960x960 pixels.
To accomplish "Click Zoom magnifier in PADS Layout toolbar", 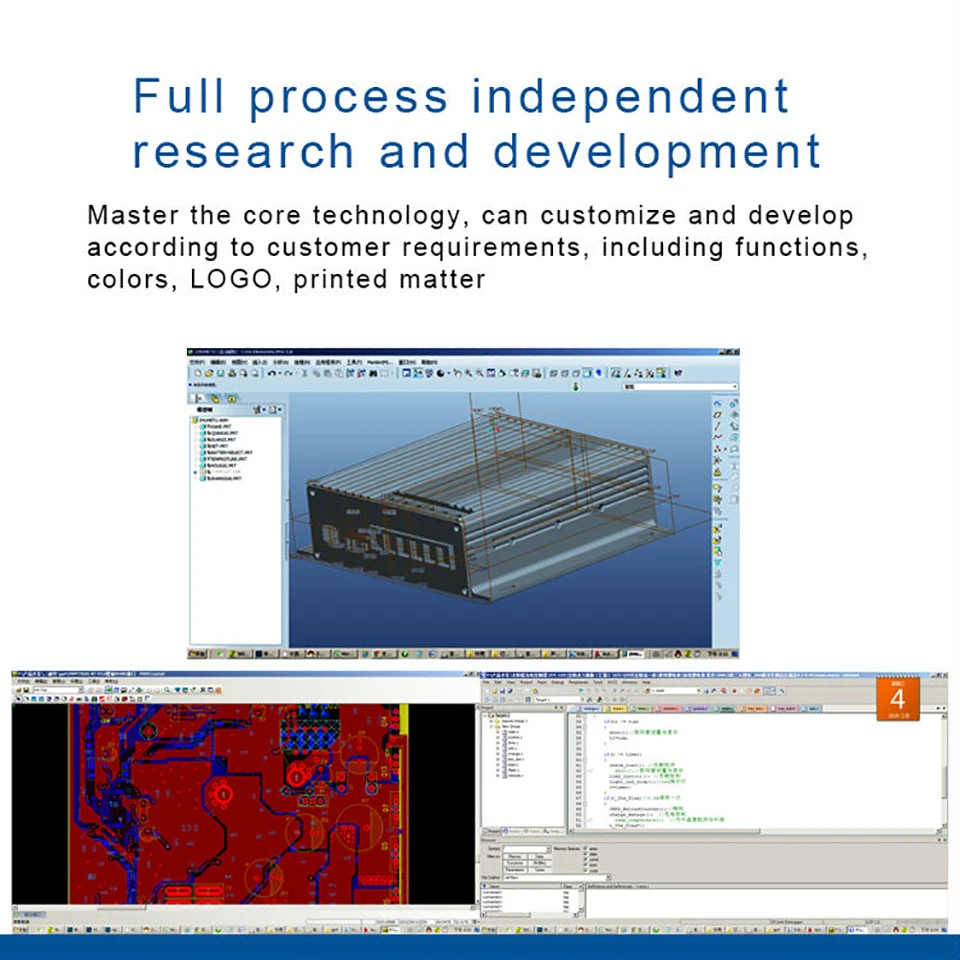I will [167, 690].
